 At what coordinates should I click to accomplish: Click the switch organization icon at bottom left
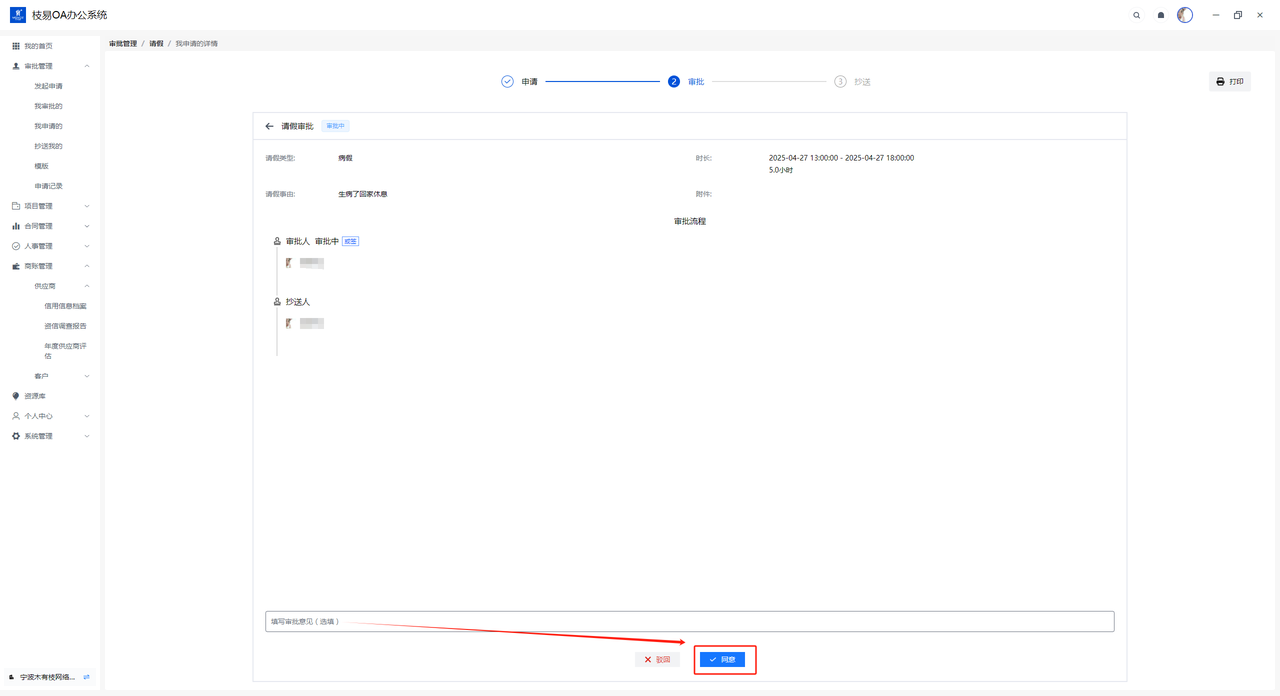[87, 677]
